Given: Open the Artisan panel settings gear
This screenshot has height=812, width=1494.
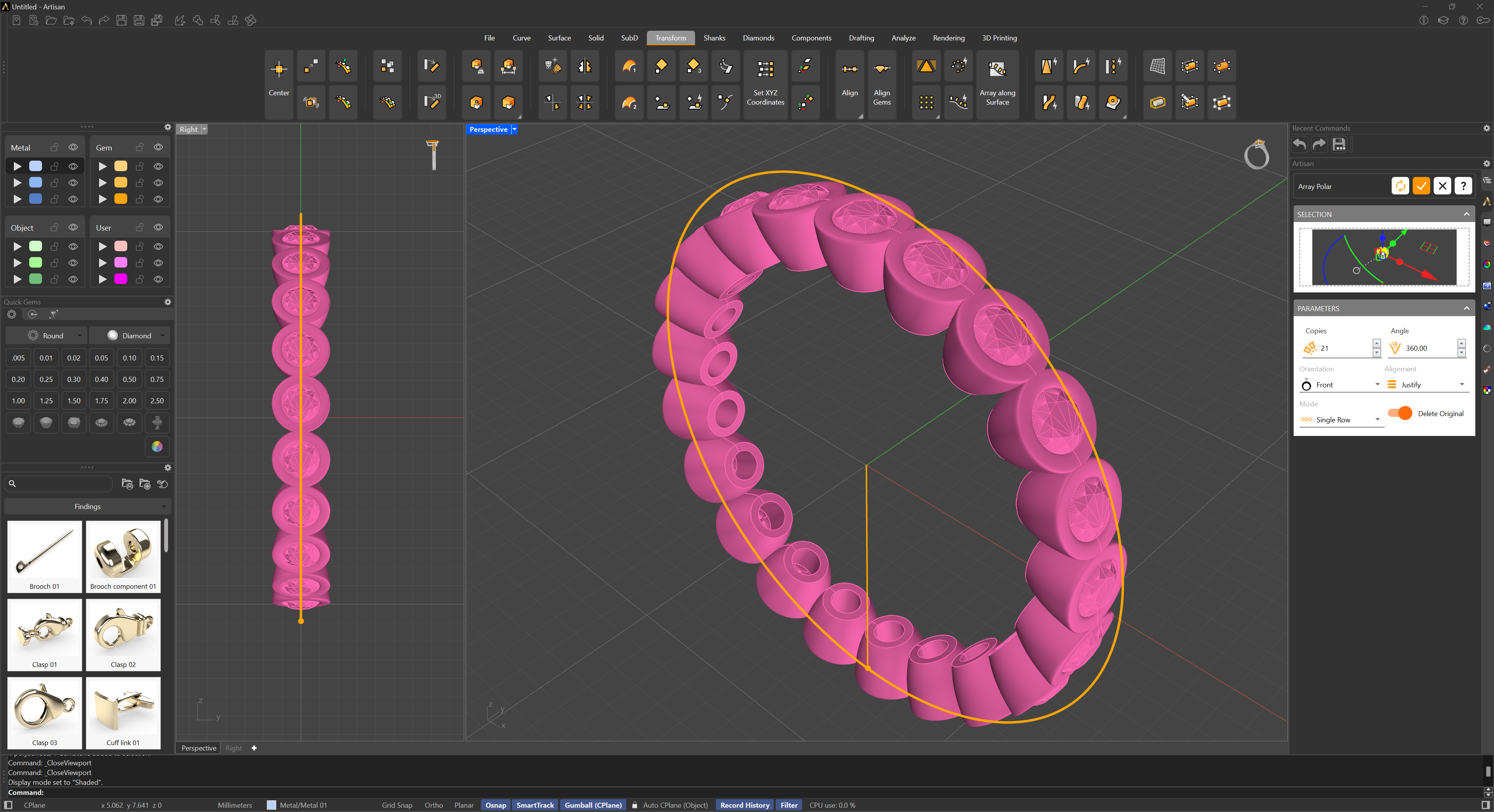Looking at the screenshot, I should pos(1487,163).
